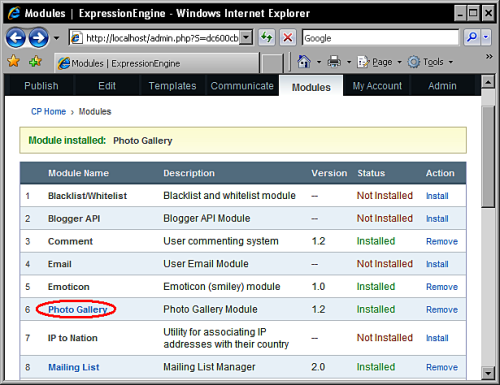
Task: Click the Print icon
Action: pos(334,62)
